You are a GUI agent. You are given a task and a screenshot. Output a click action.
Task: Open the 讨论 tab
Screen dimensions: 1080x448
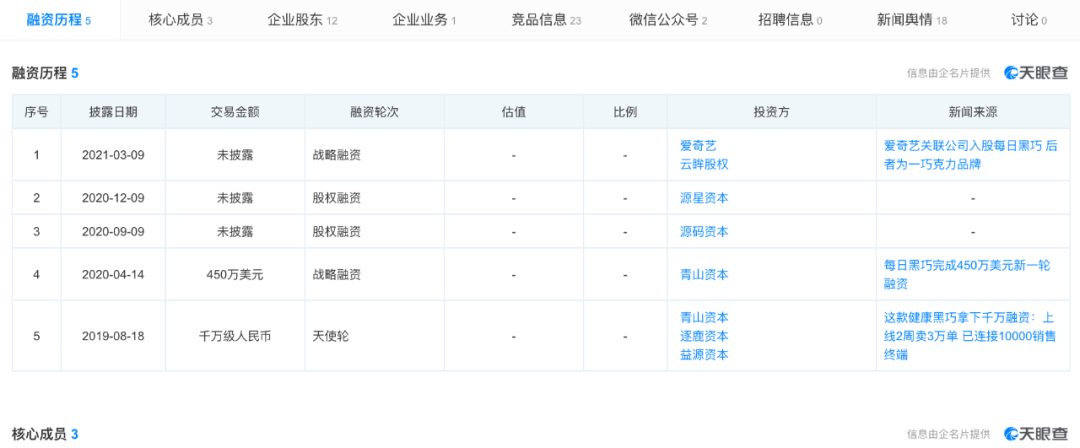pos(1029,20)
